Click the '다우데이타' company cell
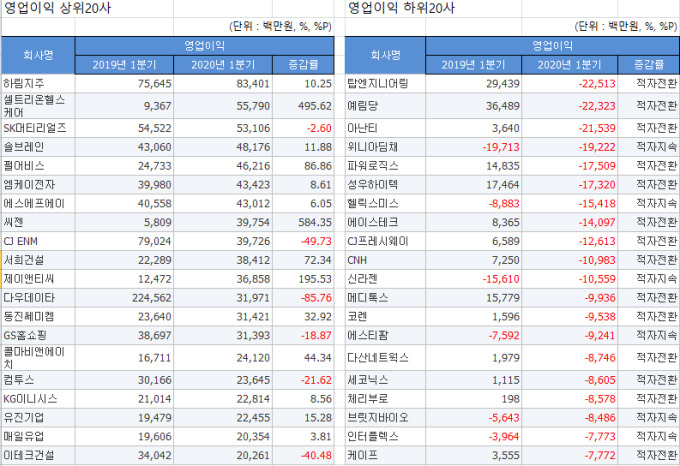The width and height of the screenshot is (680, 466). click(38, 298)
